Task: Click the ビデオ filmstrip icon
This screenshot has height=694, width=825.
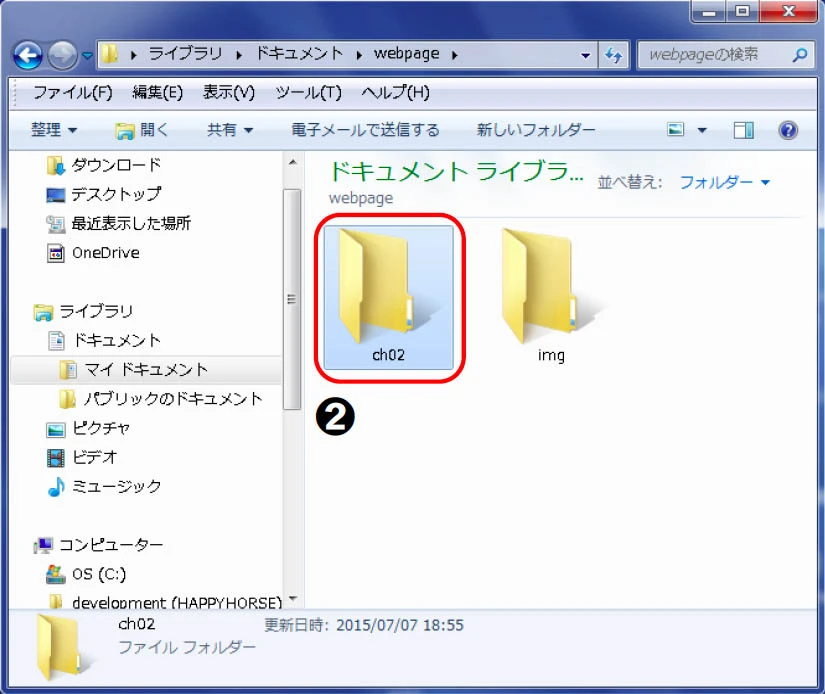Action: tap(55, 458)
